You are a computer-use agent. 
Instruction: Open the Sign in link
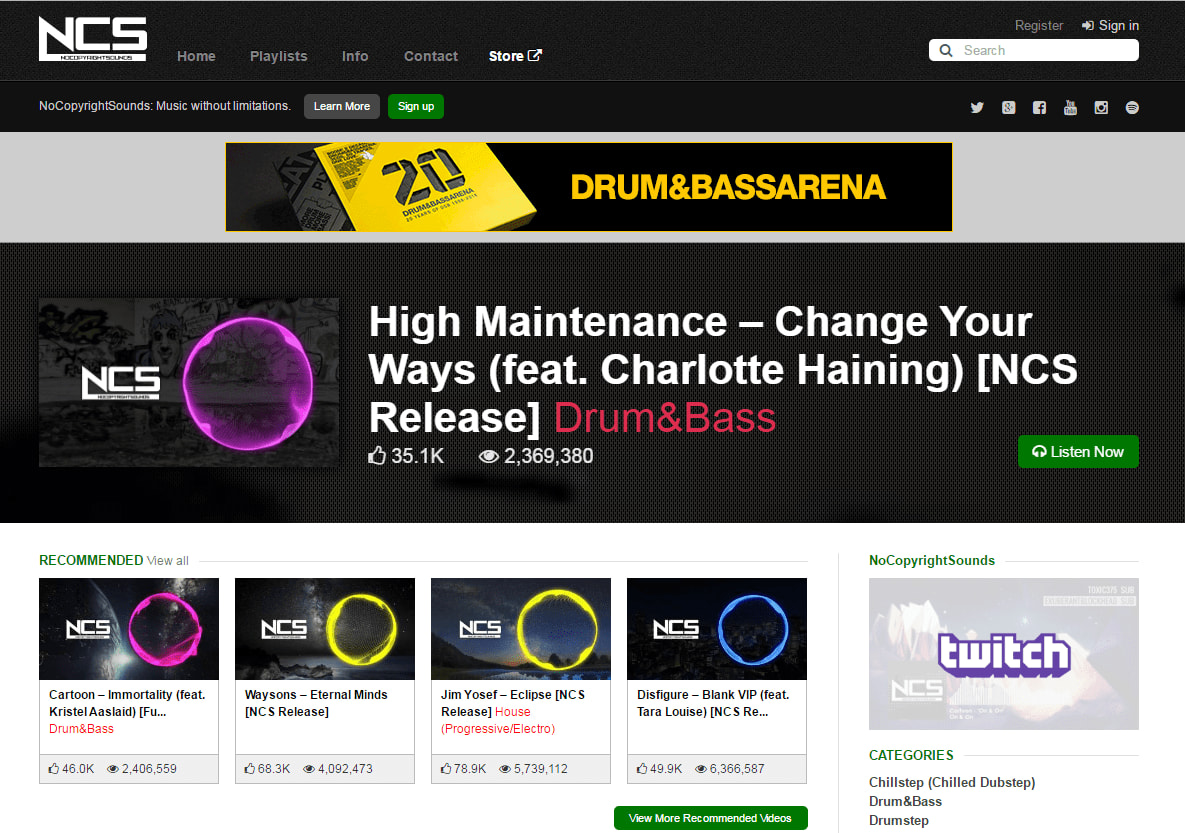click(1110, 26)
